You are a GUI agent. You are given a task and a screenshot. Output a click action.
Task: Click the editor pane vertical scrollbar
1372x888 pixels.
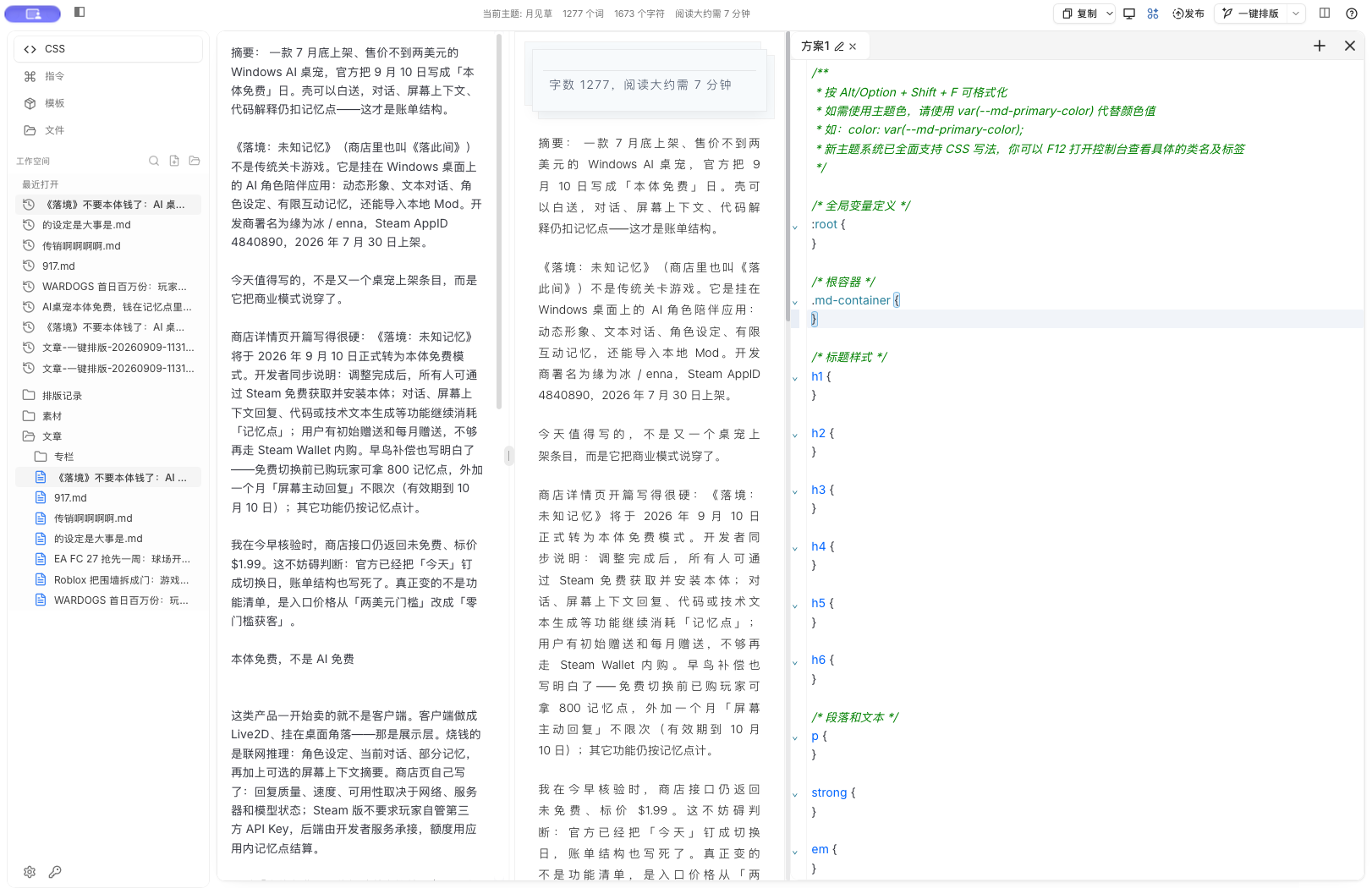click(499, 222)
